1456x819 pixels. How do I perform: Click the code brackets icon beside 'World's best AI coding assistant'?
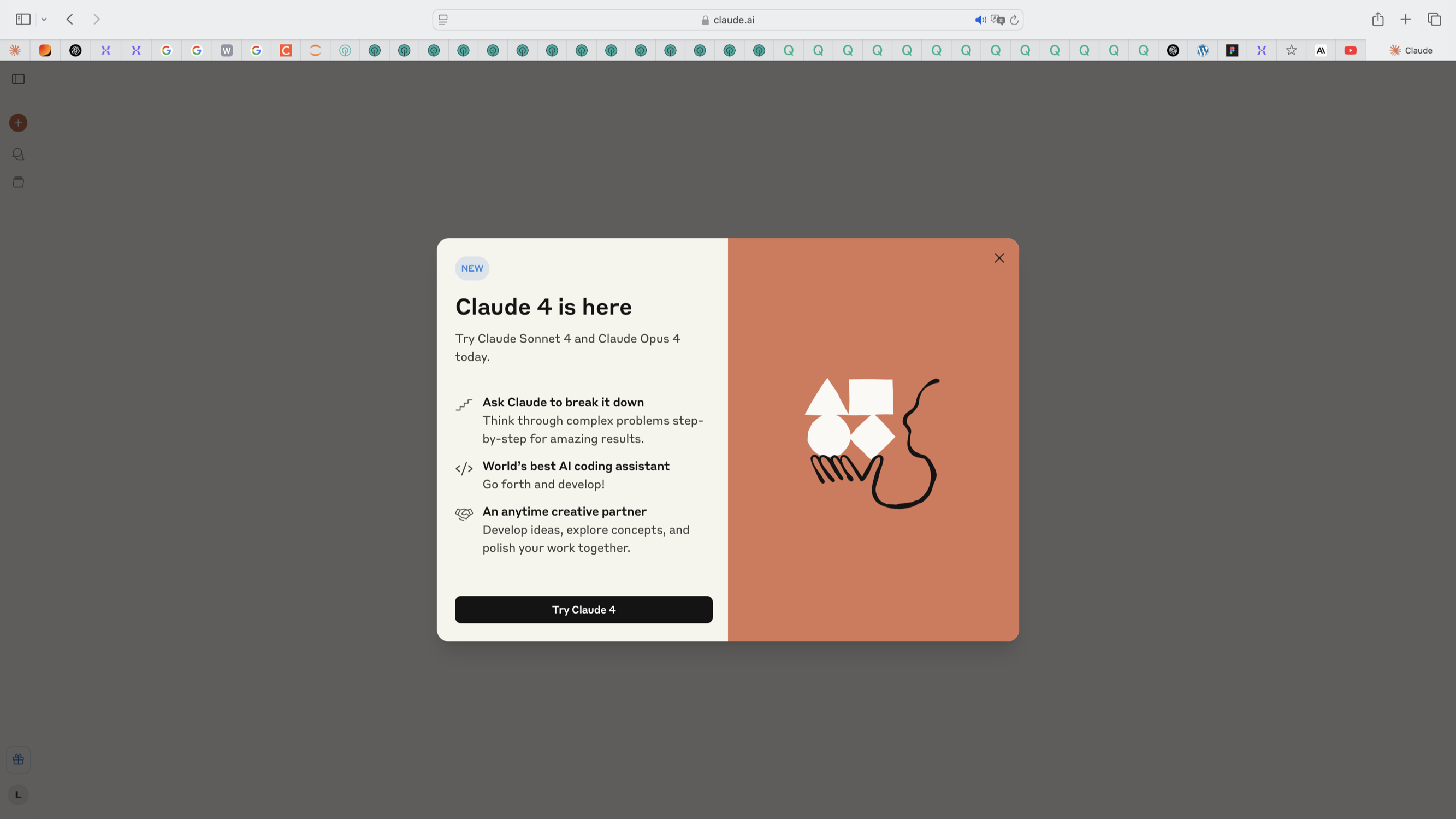click(464, 468)
